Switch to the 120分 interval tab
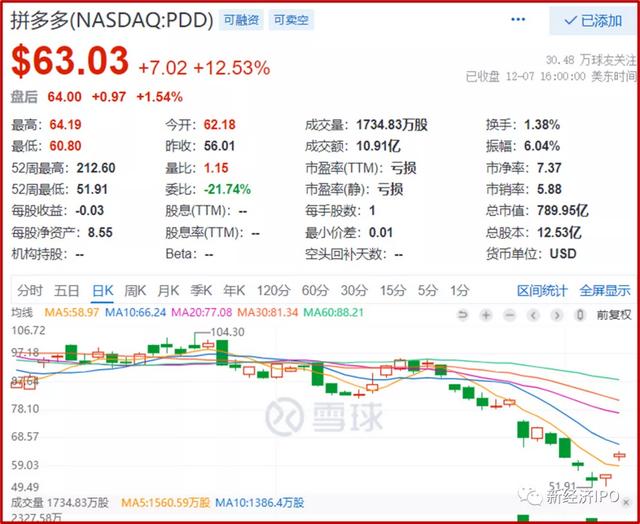The image size is (640, 524). tap(273, 291)
